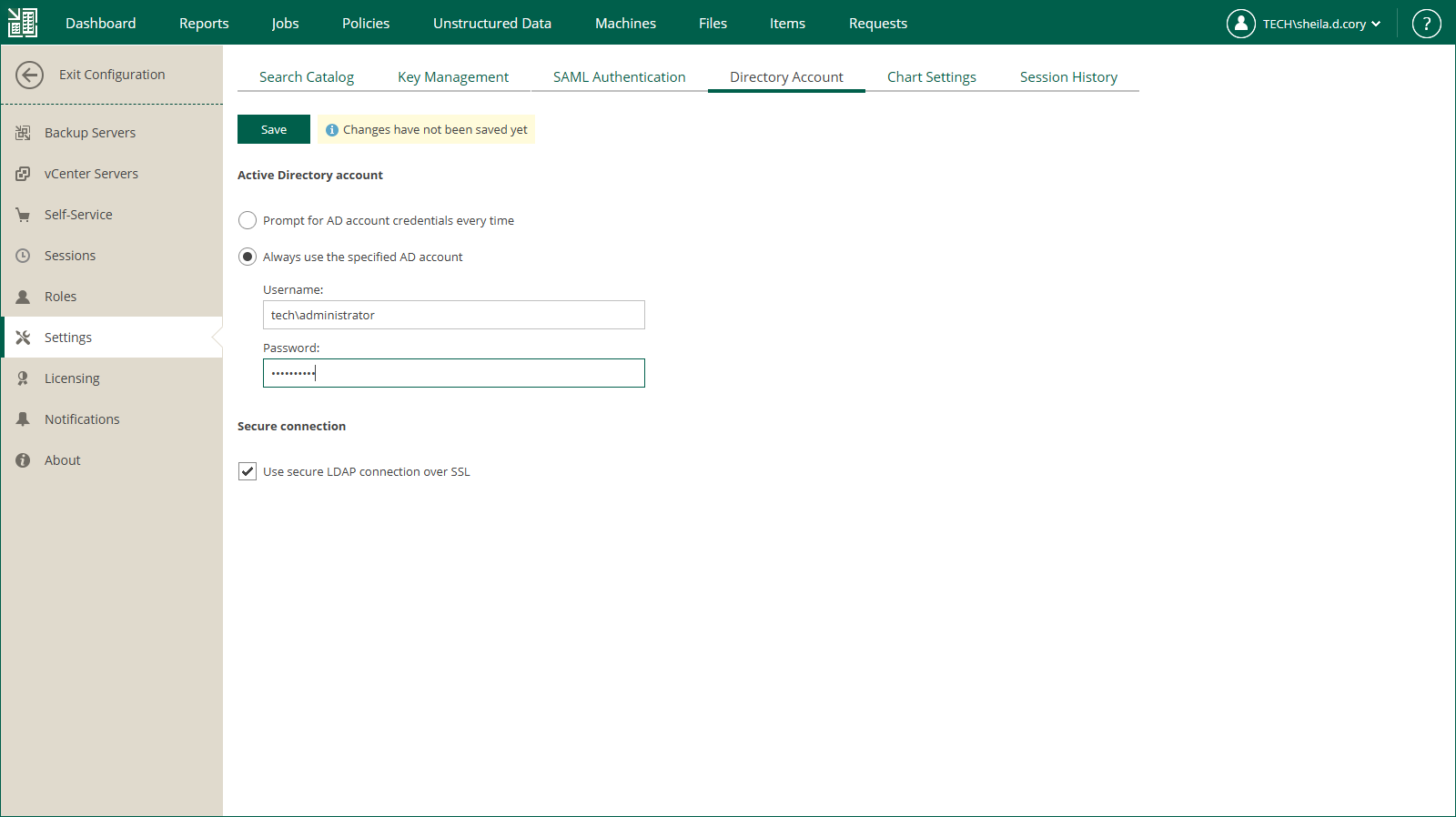Open the Jobs menu
This screenshot has height=817, width=1456.
point(286,24)
